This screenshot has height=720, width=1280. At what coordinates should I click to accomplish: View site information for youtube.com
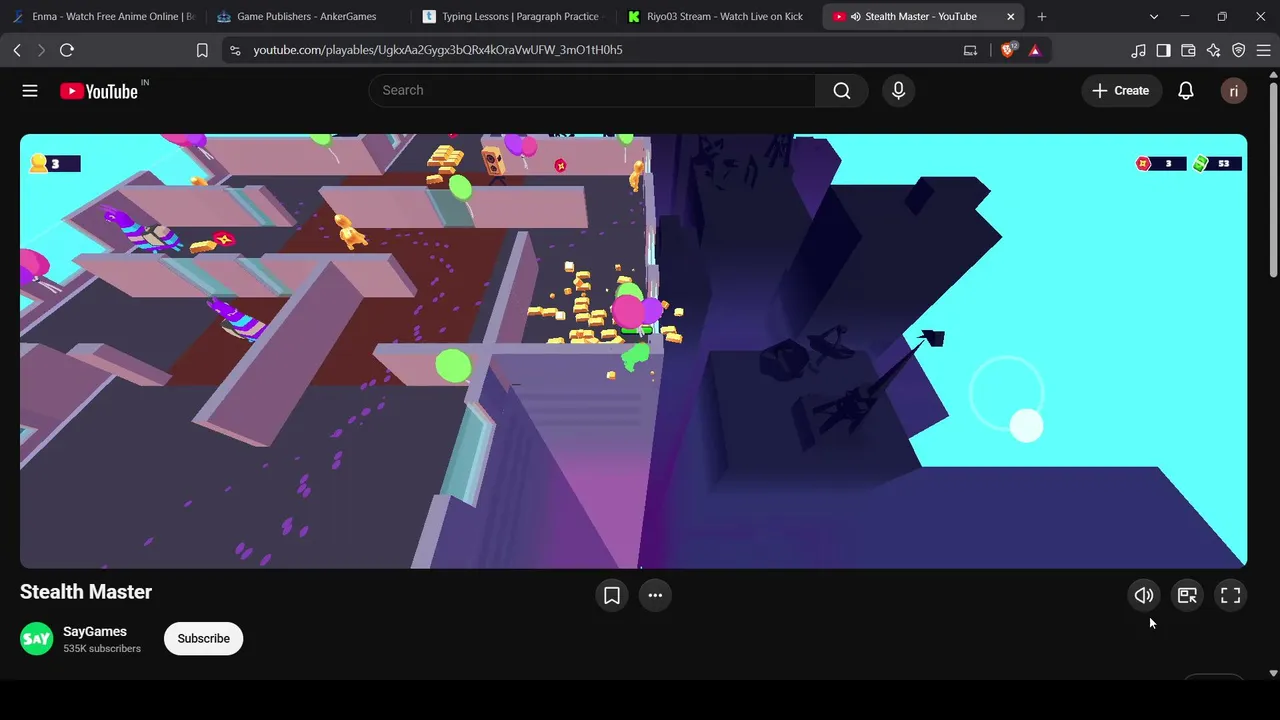[235, 50]
